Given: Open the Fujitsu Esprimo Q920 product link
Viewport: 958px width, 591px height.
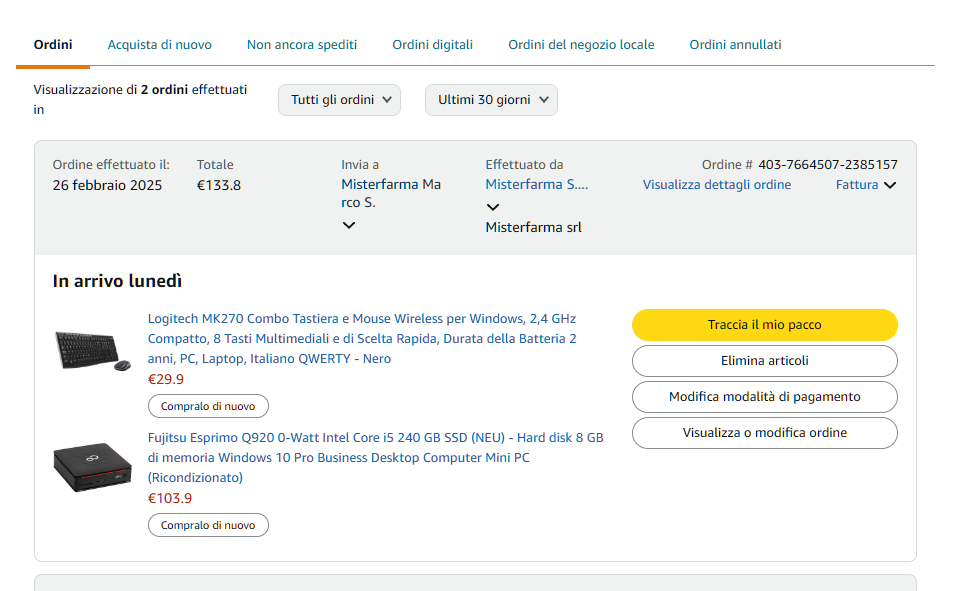Looking at the screenshot, I should (375, 457).
